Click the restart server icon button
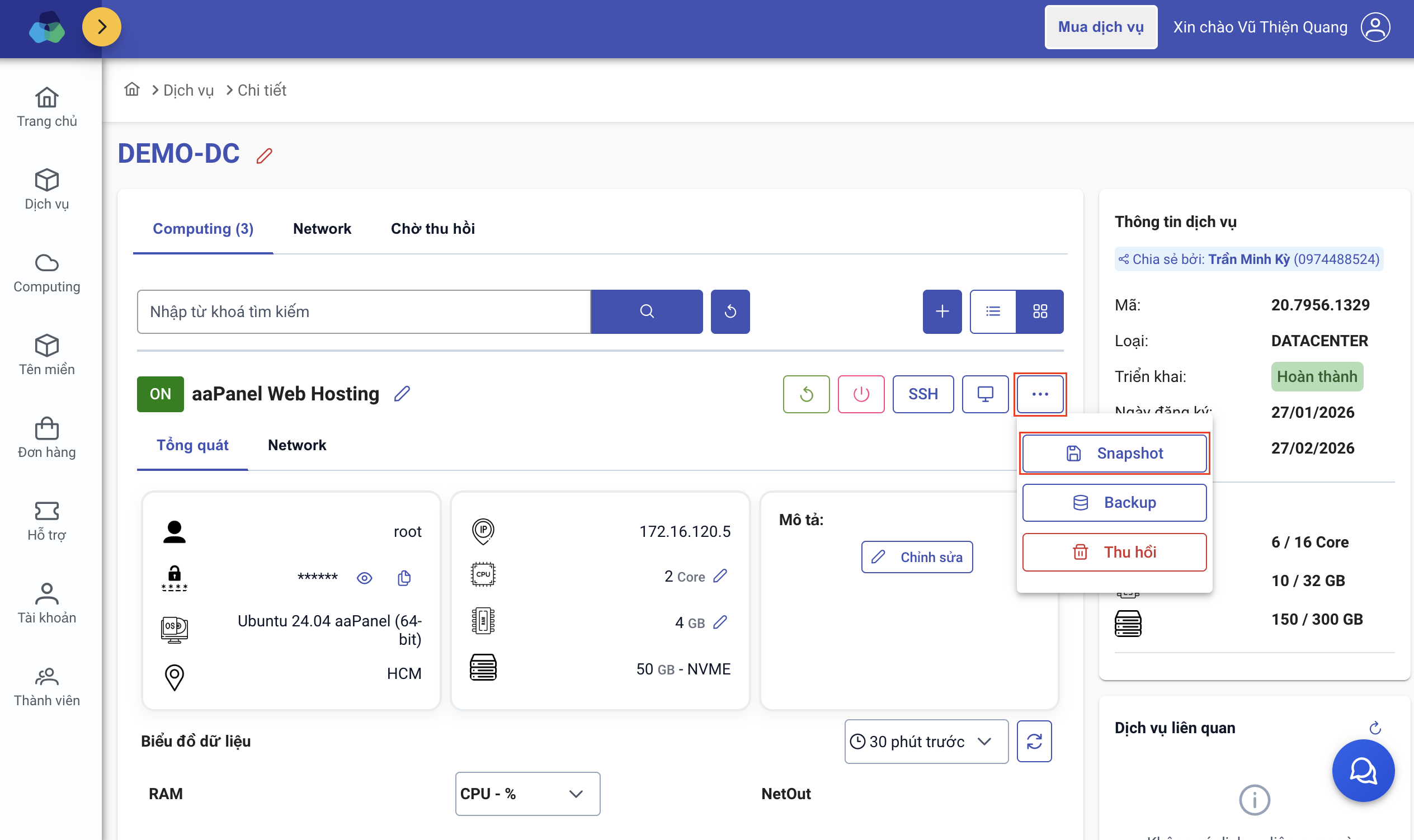This screenshot has height=840, width=1414. [806, 394]
